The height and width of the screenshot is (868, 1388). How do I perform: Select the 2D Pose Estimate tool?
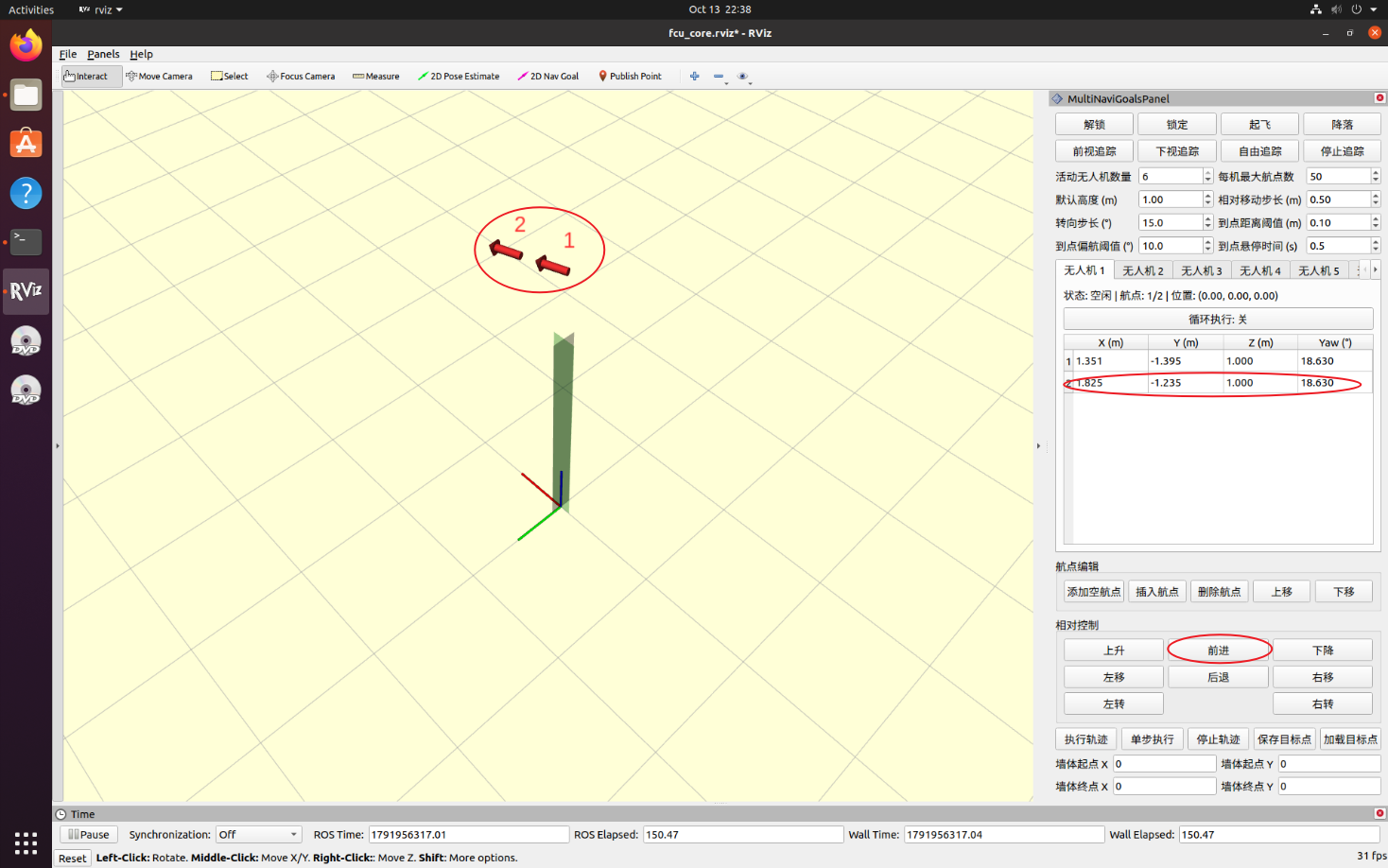[459, 77]
